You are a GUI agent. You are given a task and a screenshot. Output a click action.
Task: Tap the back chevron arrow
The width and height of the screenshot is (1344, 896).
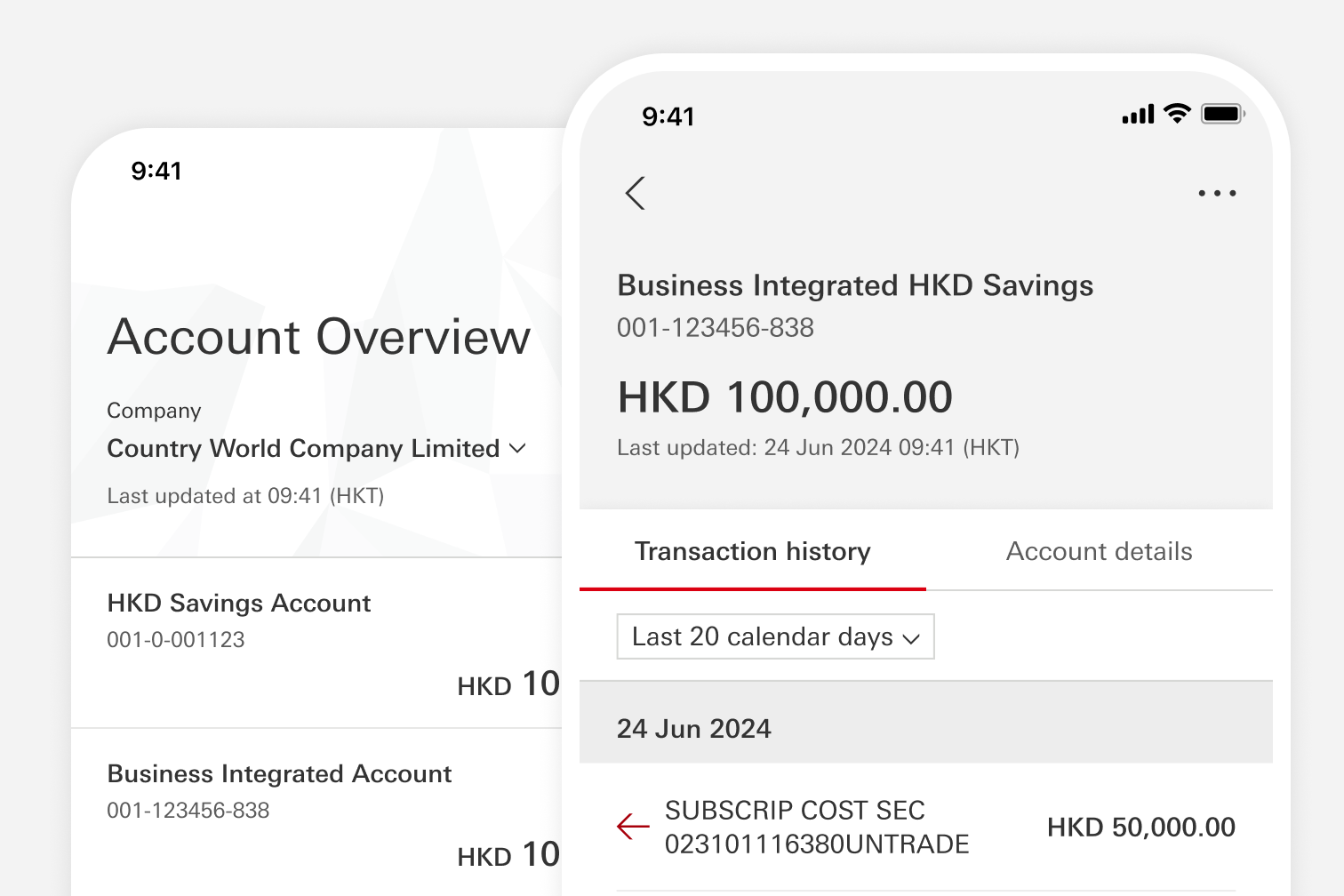[635, 193]
